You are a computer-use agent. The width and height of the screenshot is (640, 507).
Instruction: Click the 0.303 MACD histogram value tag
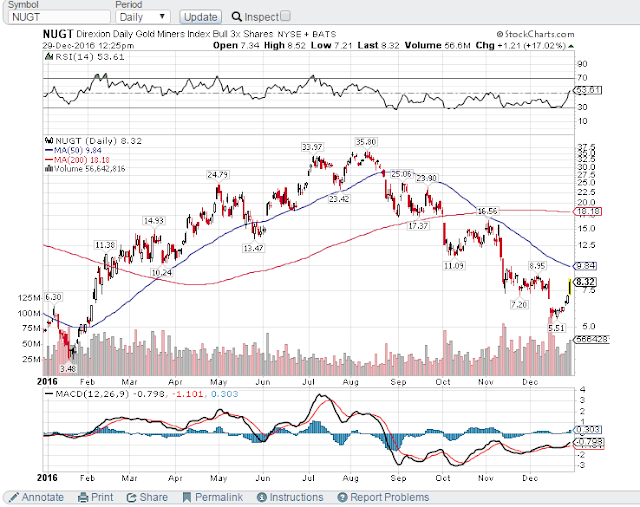[x=587, y=429]
